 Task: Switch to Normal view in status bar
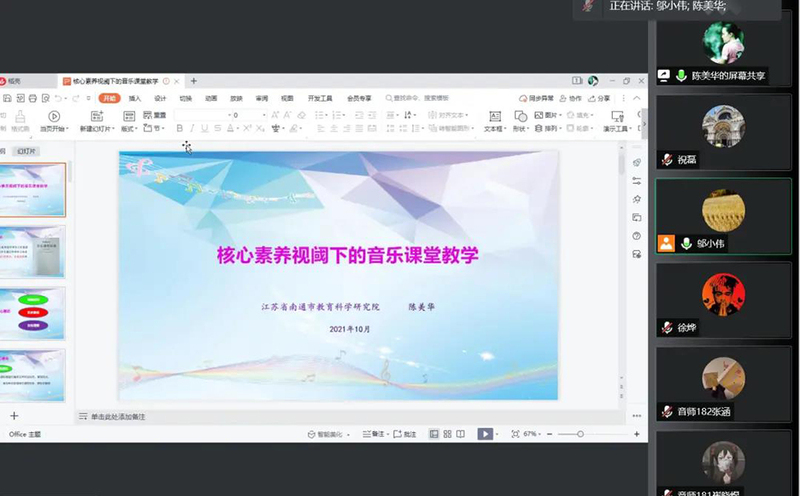click(434, 434)
